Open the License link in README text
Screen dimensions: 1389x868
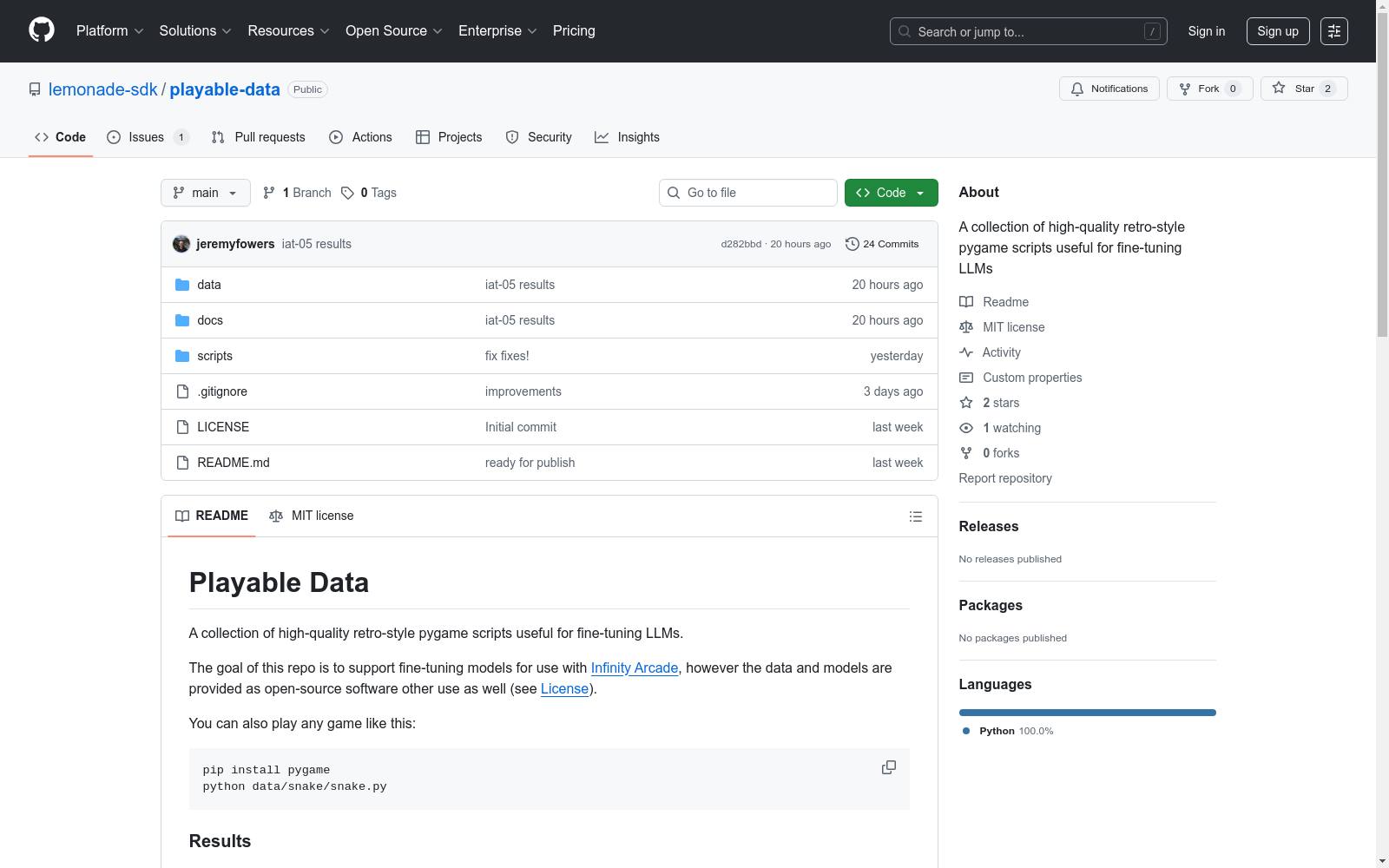(x=564, y=688)
